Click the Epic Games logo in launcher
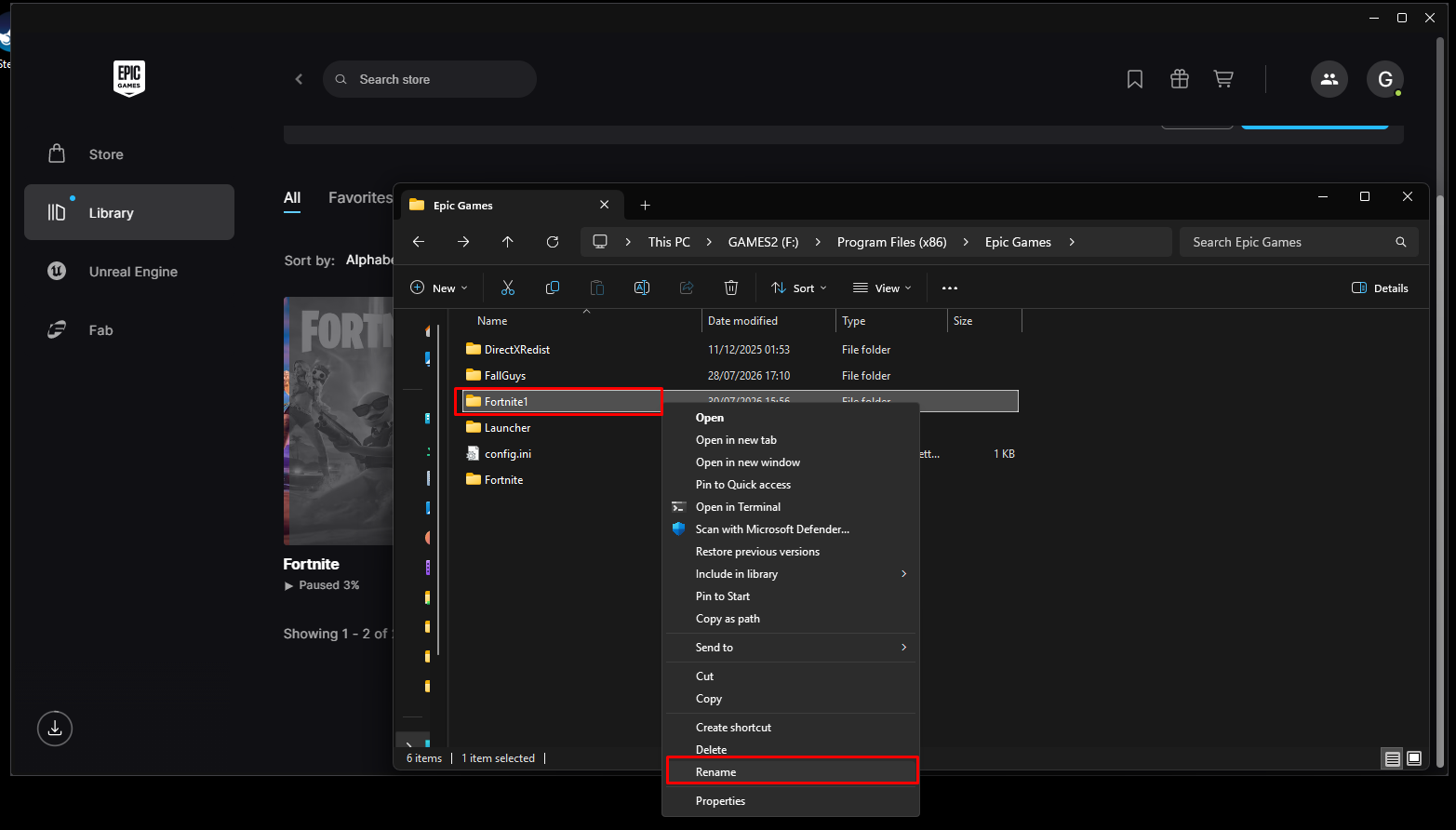This screenshot has height=830, width=1456. click(129, 79)
